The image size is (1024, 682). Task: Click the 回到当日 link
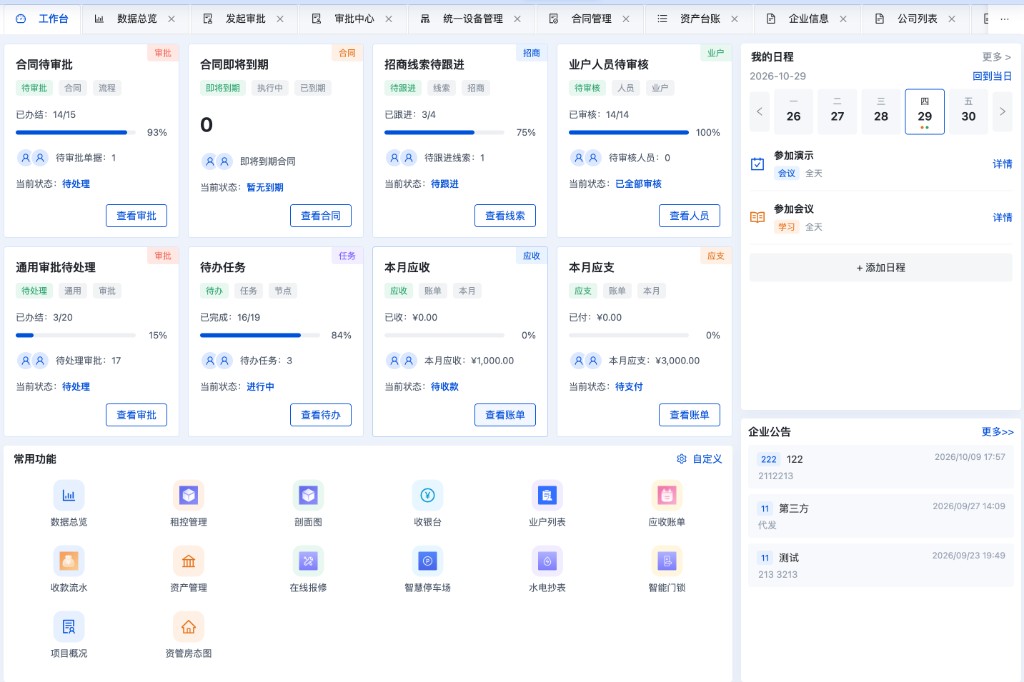992,76
